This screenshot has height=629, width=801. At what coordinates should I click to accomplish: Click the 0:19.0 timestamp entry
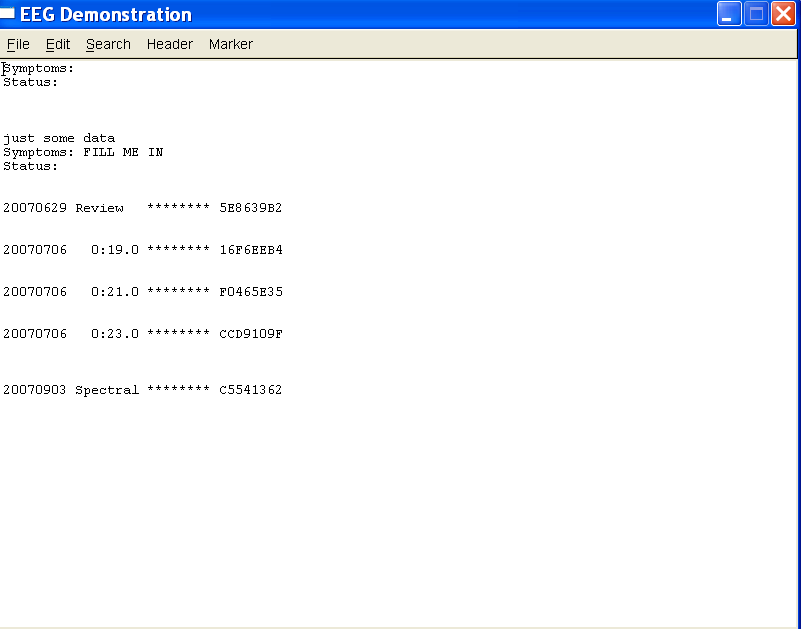[115, 250]
